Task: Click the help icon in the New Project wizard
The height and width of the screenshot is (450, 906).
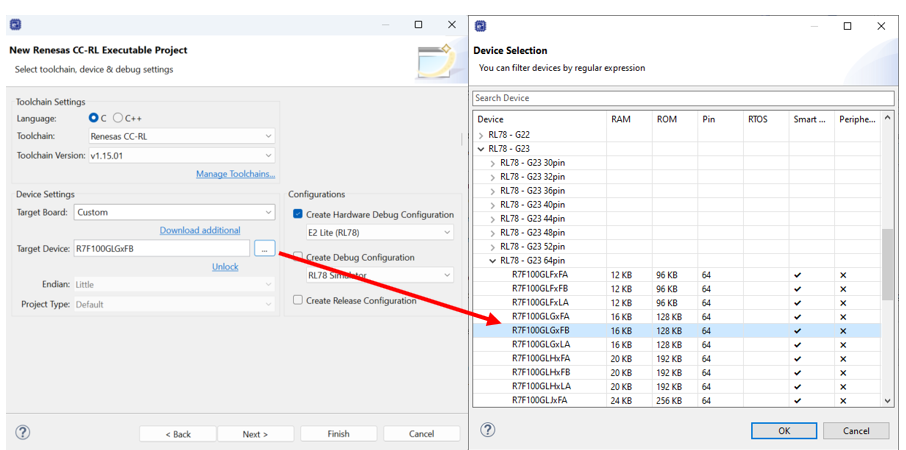Action: coord(23,432)
